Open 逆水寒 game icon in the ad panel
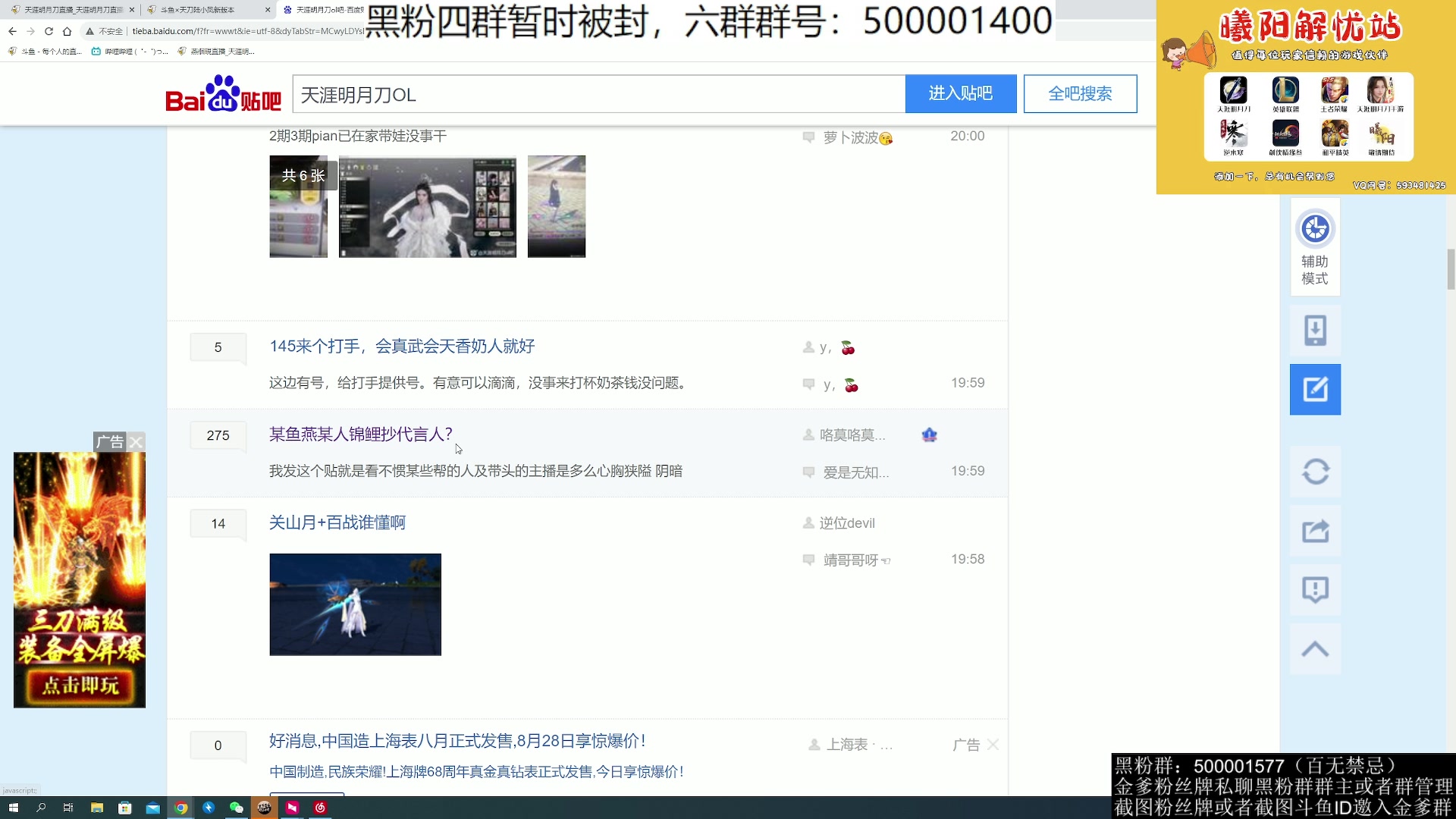The width and height of the screenshot is (1456, 819). point(1234,135)
